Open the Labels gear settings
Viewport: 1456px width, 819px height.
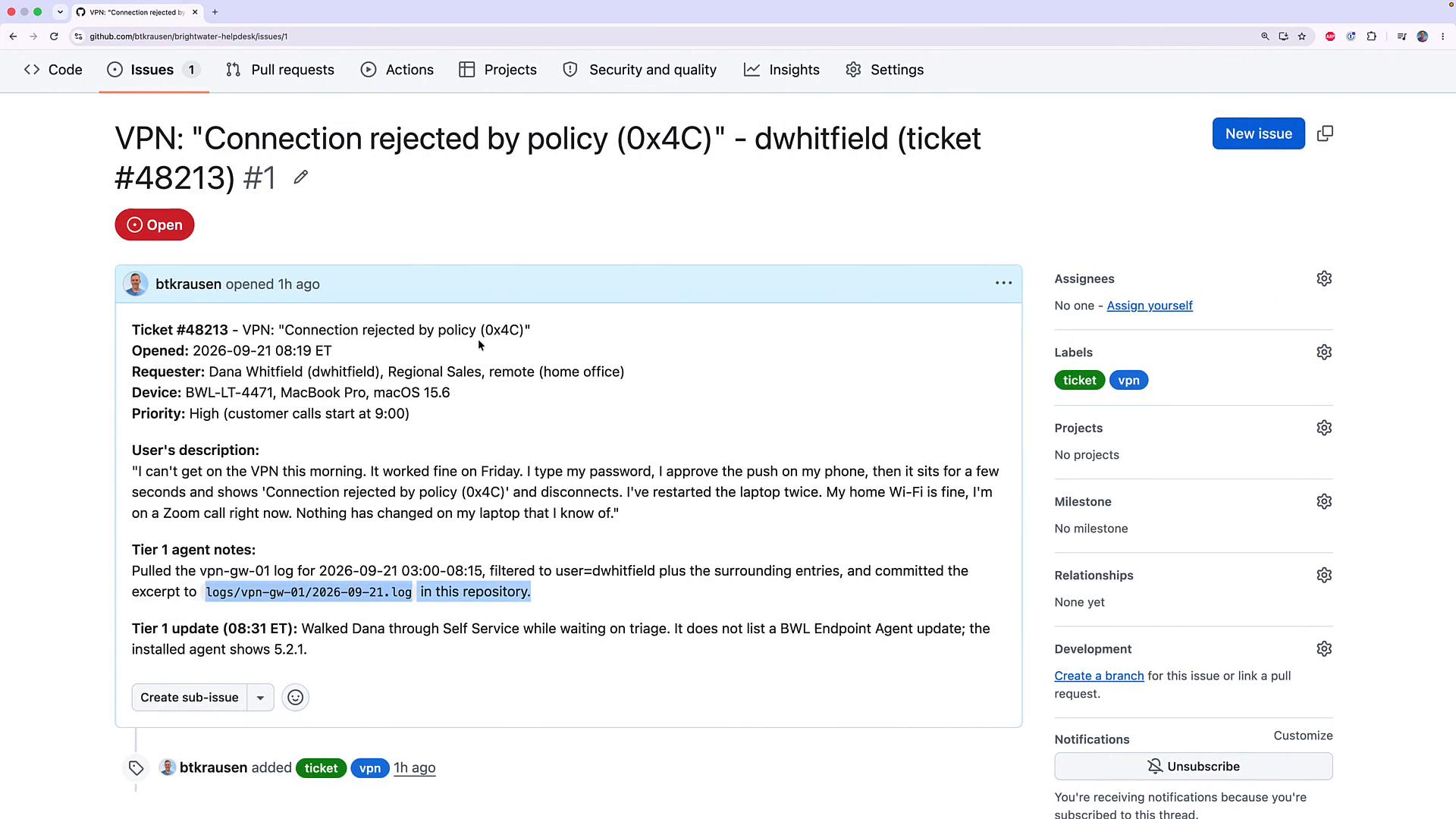1324,352
